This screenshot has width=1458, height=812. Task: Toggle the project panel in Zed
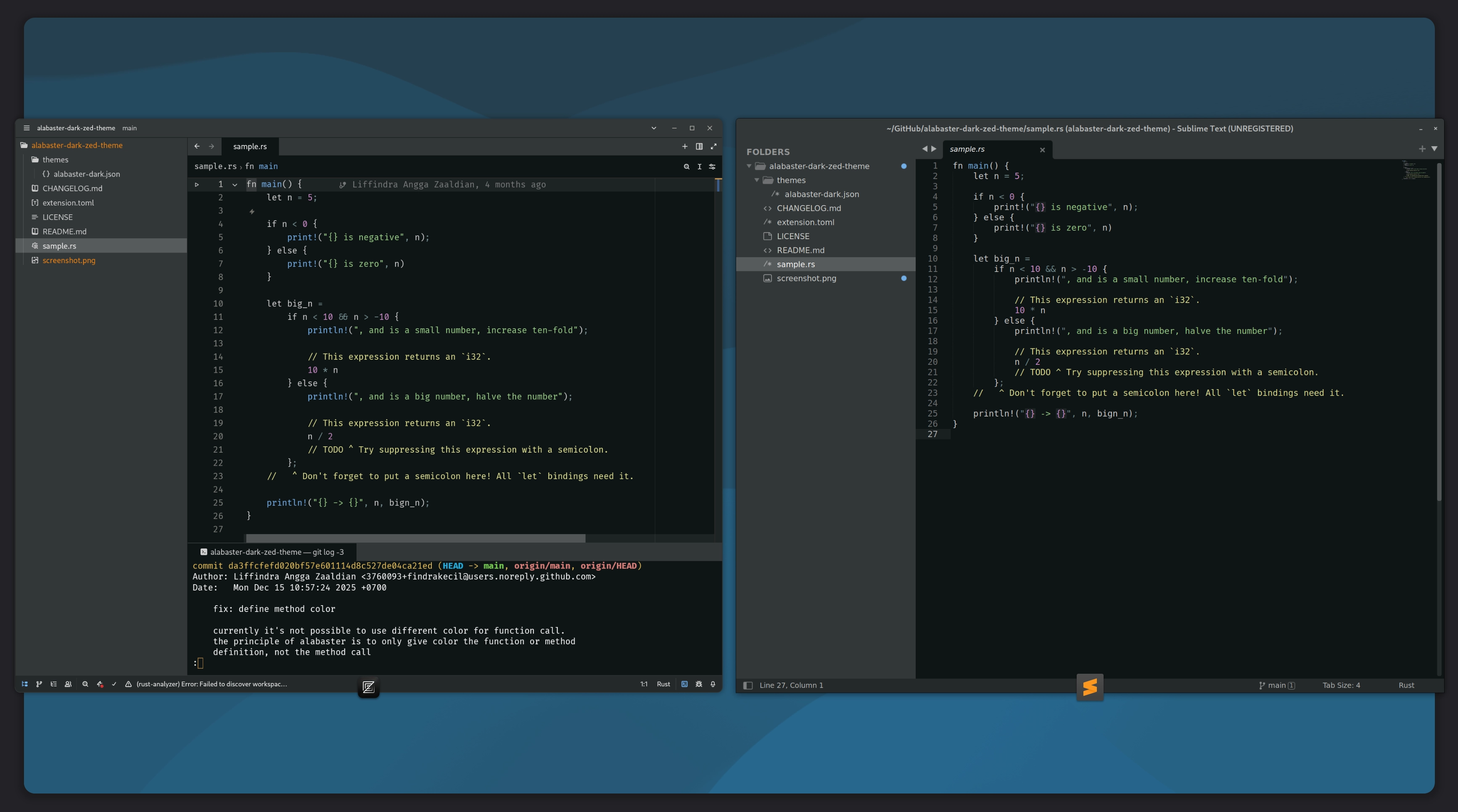click(25, 684)
